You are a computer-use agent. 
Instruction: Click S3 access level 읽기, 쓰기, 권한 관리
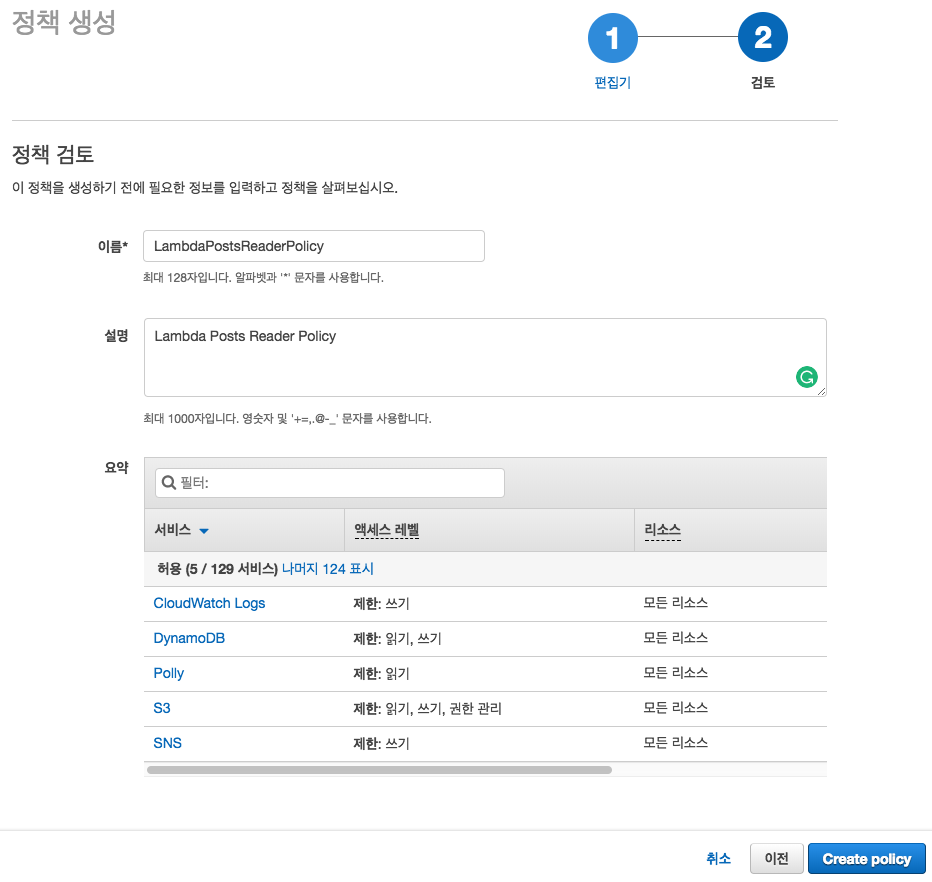pos(443,708)
